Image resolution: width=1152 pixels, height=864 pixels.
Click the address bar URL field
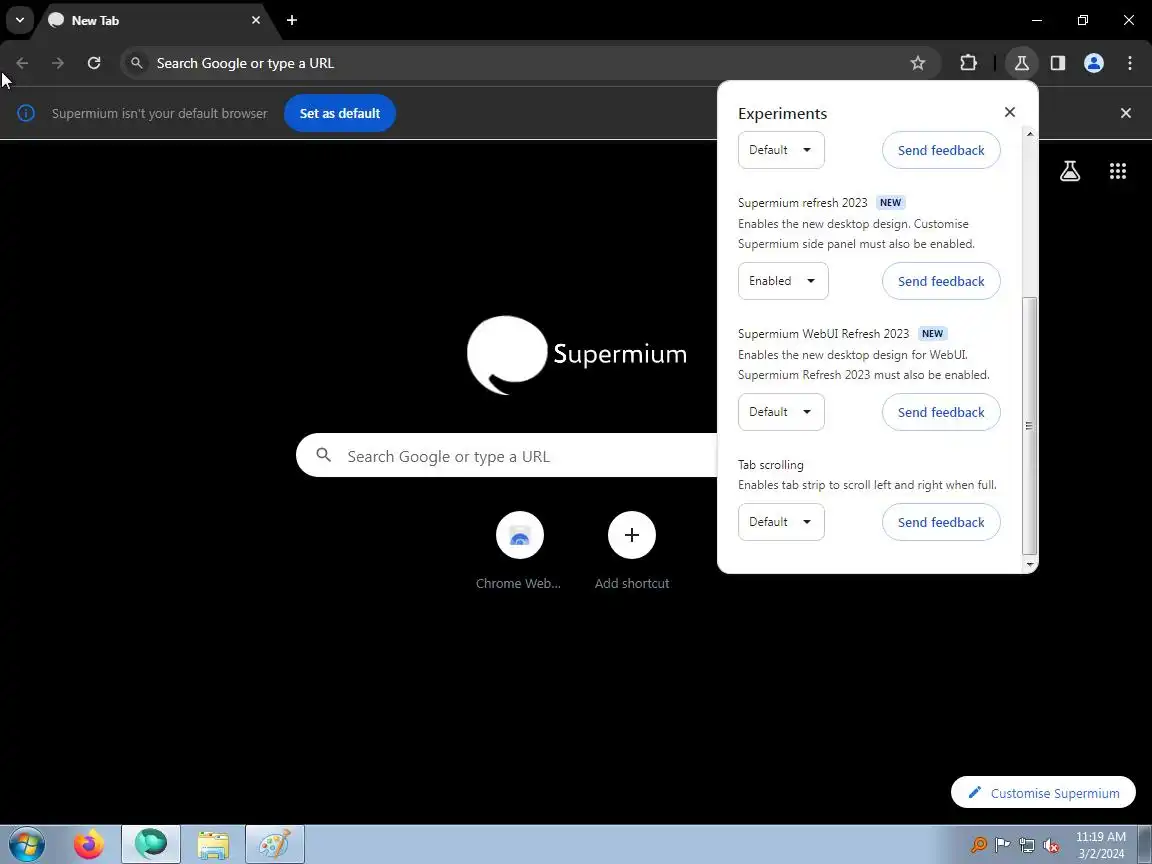(530, 63)
